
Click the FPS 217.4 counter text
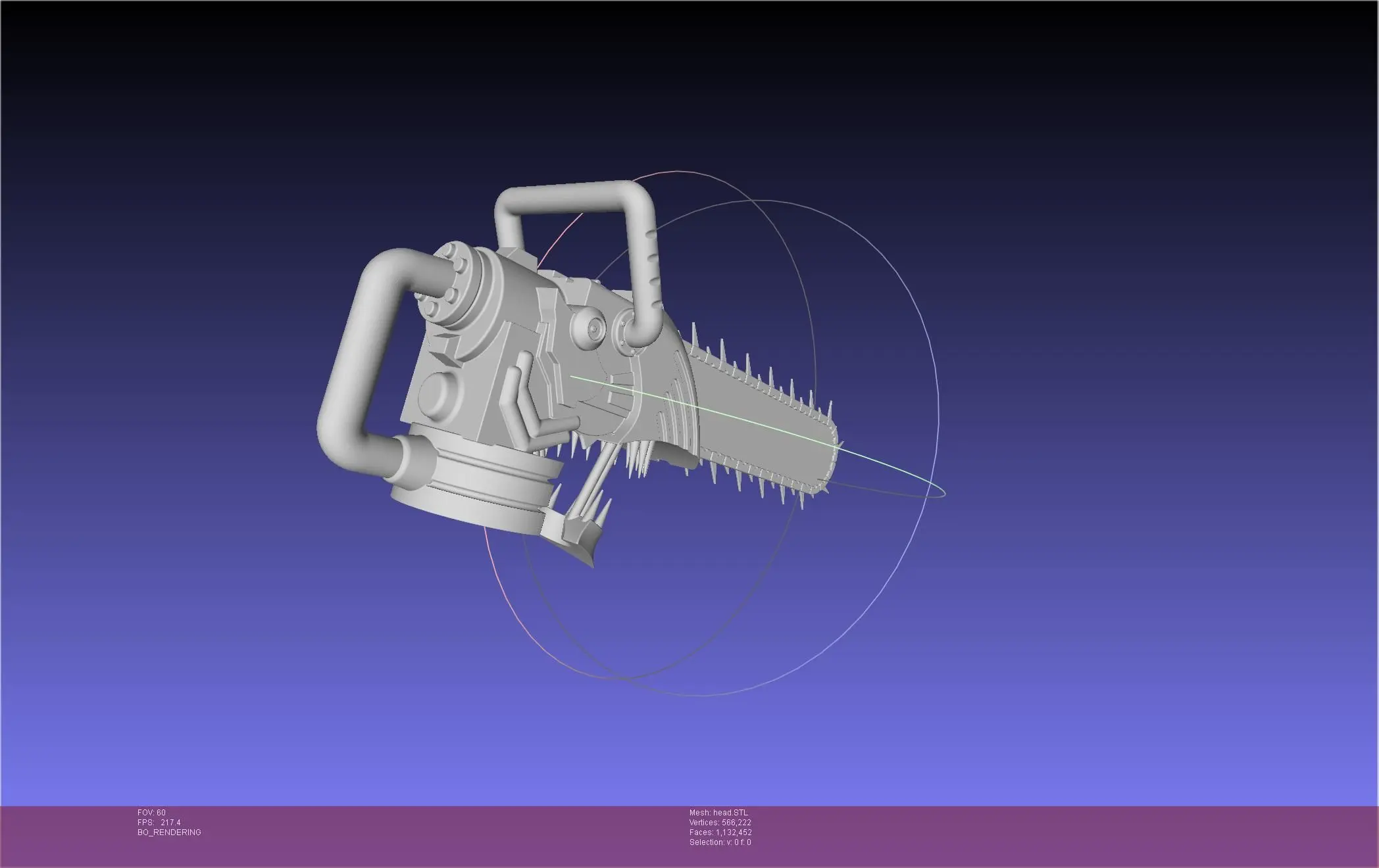(x=159, y=823)
